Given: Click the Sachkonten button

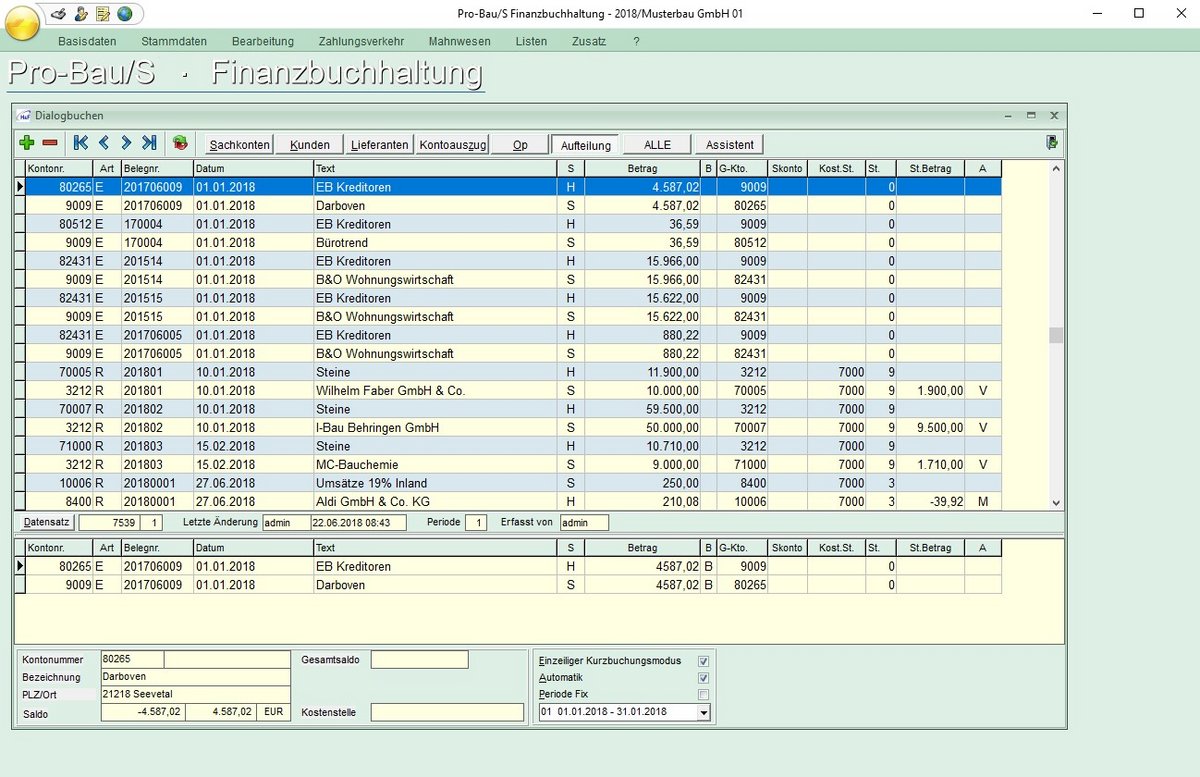Looking at the screenshot, I should click(x=239, y=145).
